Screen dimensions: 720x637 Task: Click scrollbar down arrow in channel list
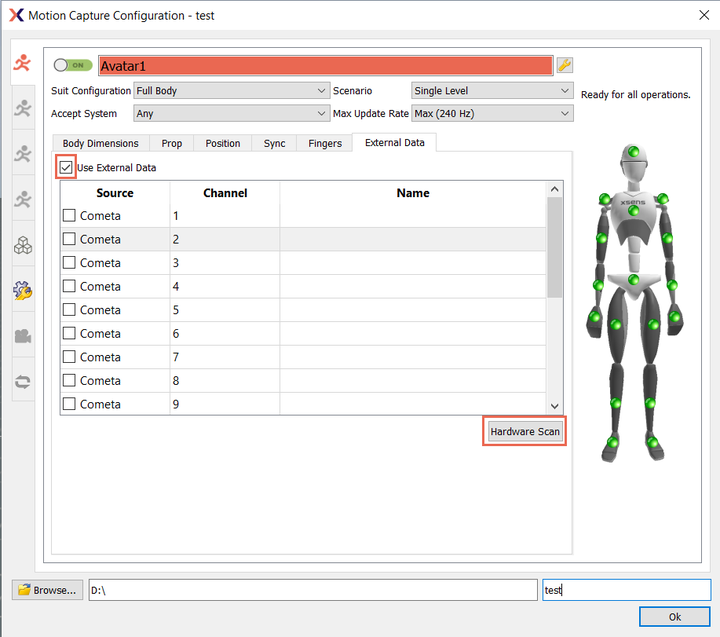(555, 406)
